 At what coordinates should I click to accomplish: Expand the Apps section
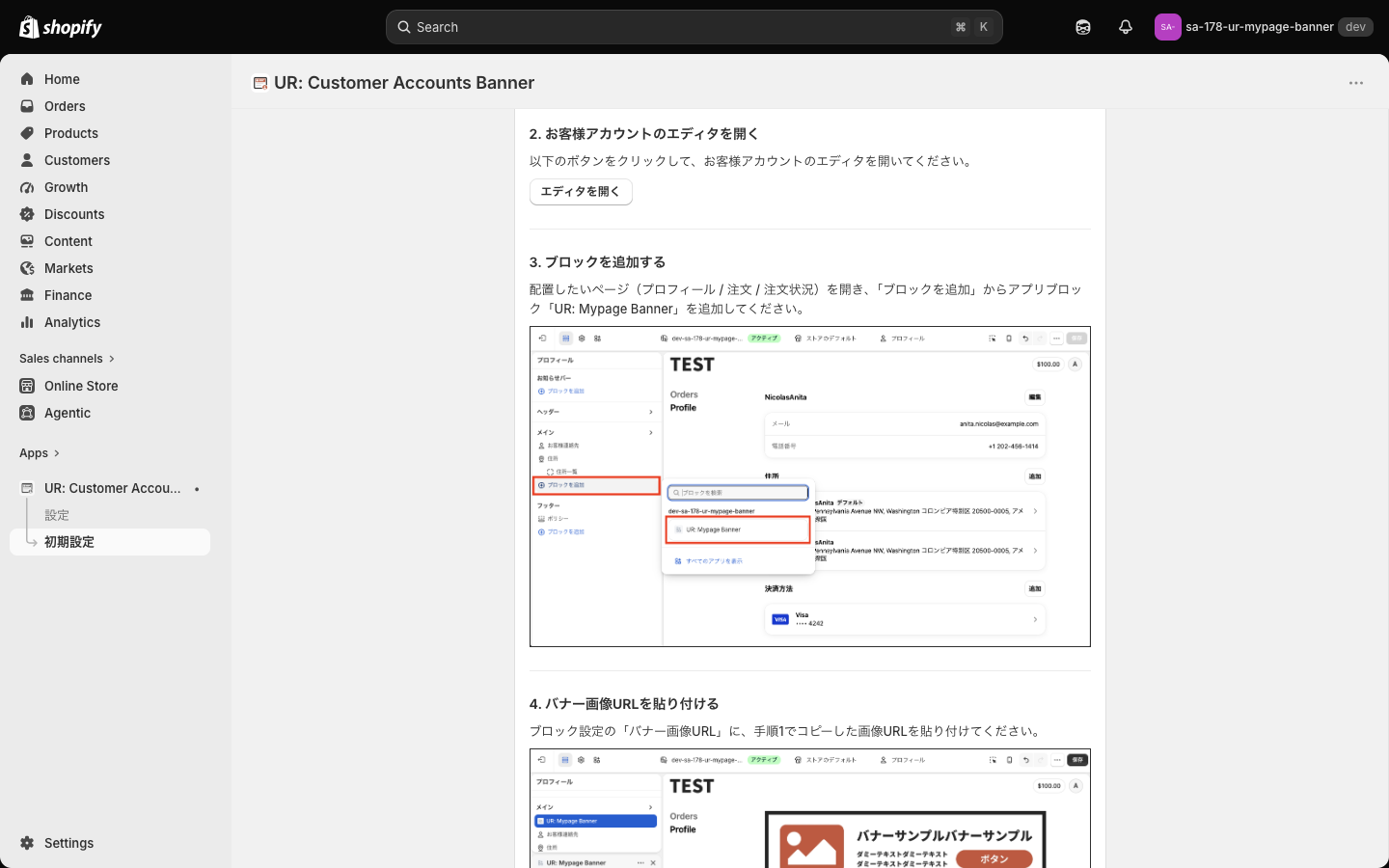[x=40, y=453]
